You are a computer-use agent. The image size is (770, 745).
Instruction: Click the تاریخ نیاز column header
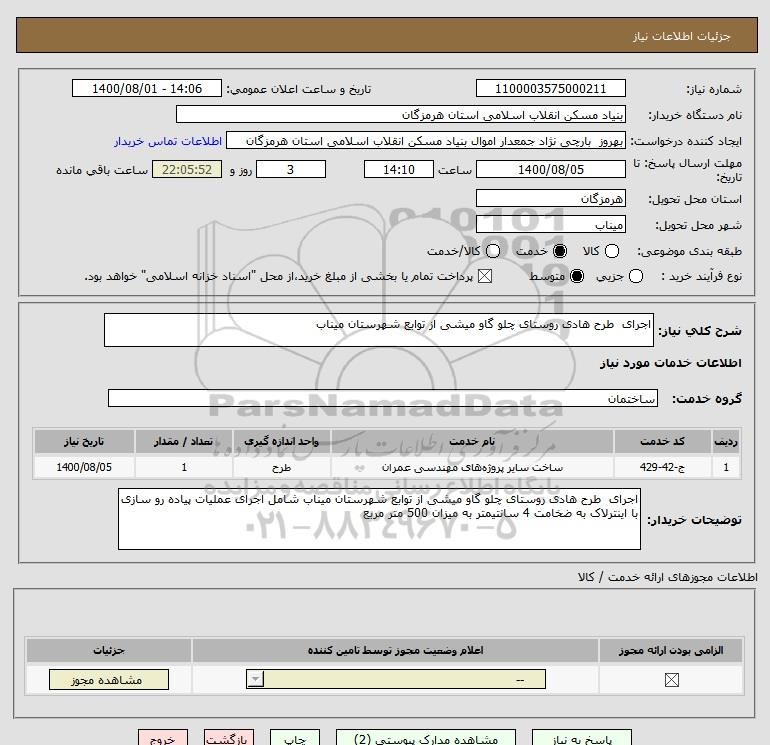84,441
